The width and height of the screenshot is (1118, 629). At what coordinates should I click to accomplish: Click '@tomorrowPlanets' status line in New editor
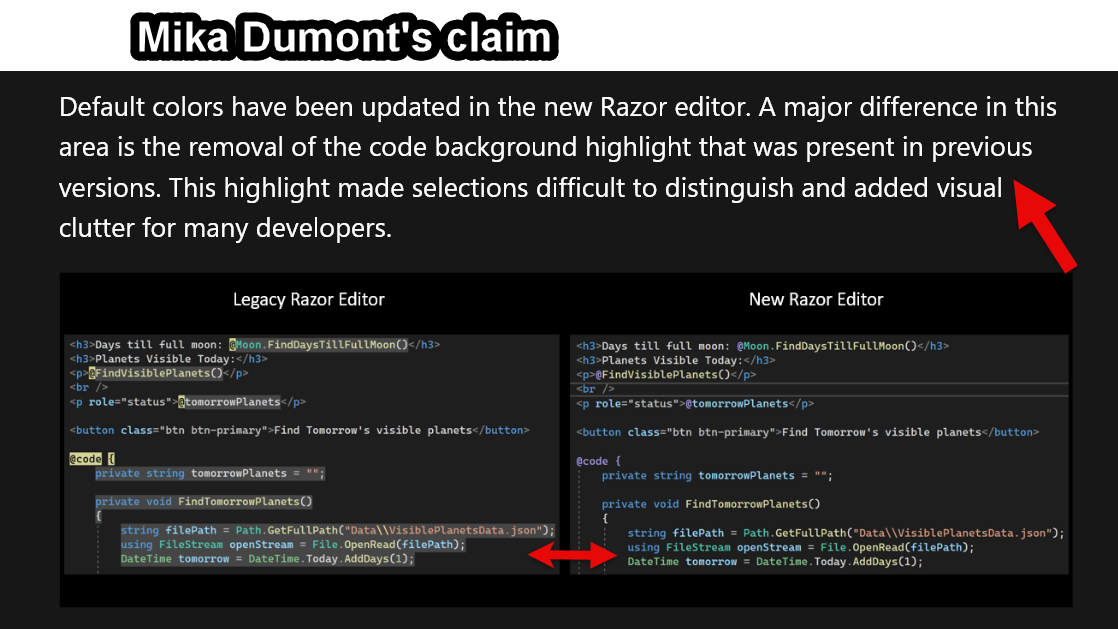(x=694, y=404)
